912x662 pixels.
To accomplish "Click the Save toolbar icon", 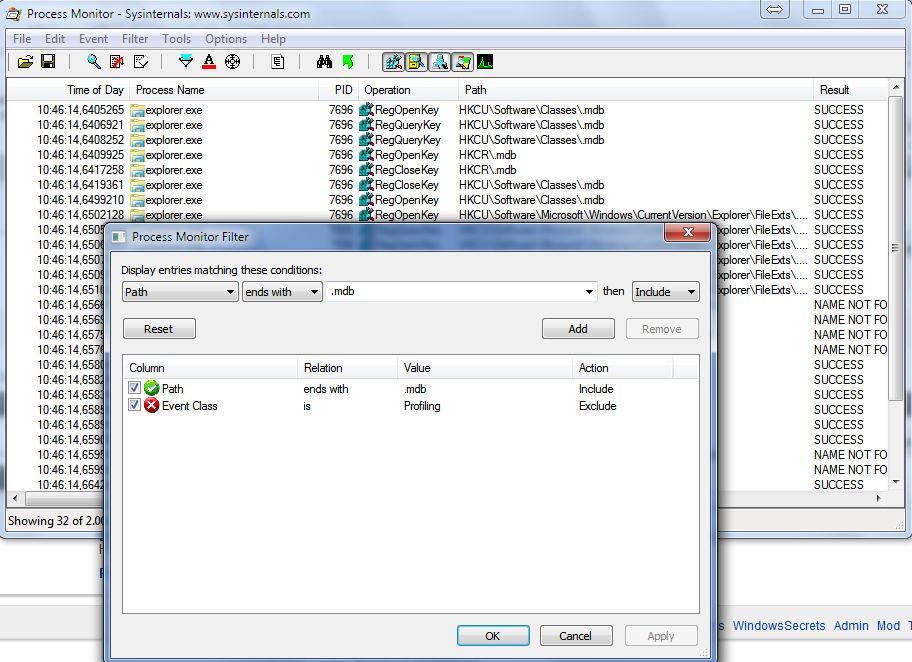I will [x=47, y=62].
